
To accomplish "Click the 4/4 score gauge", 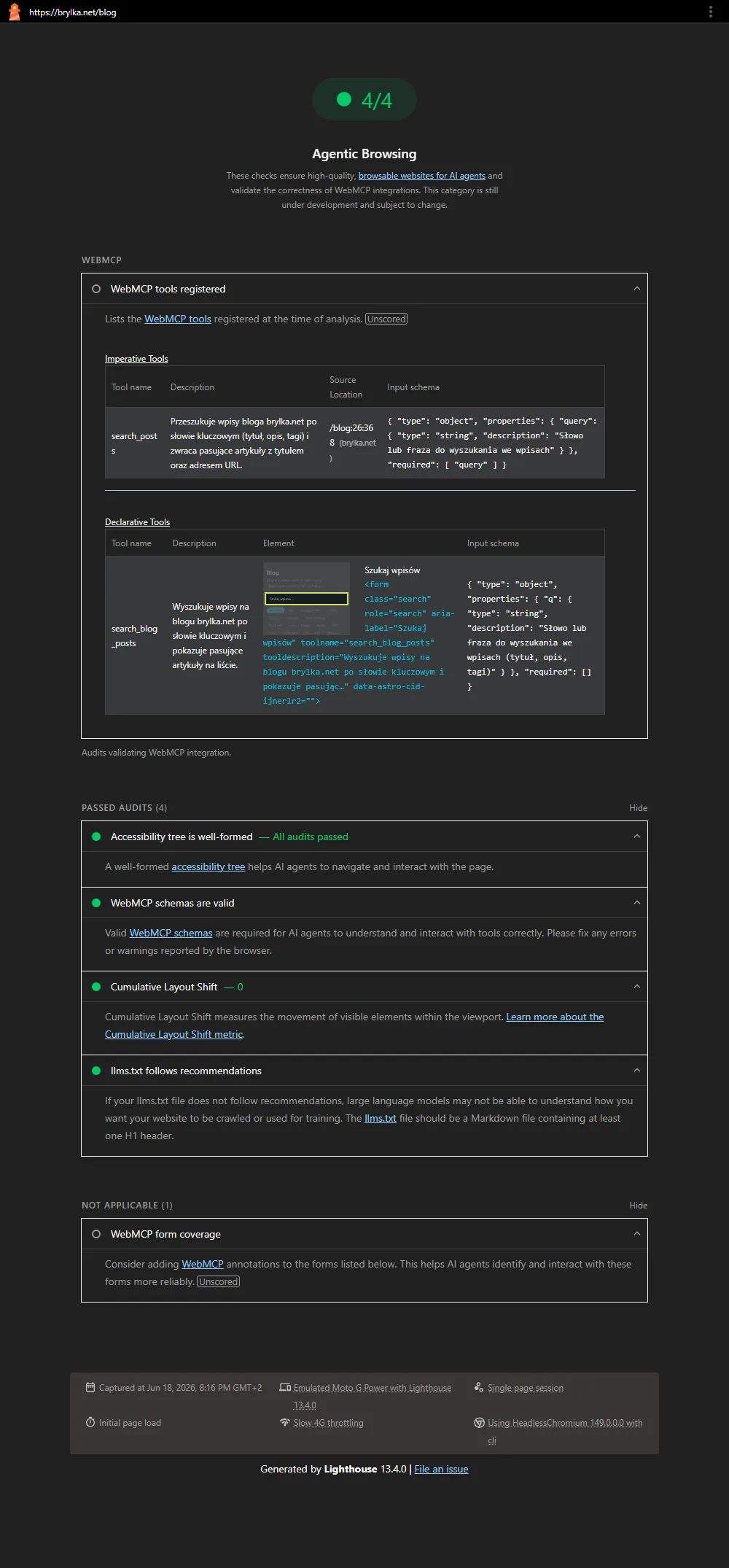I will (x=364, y=100).
